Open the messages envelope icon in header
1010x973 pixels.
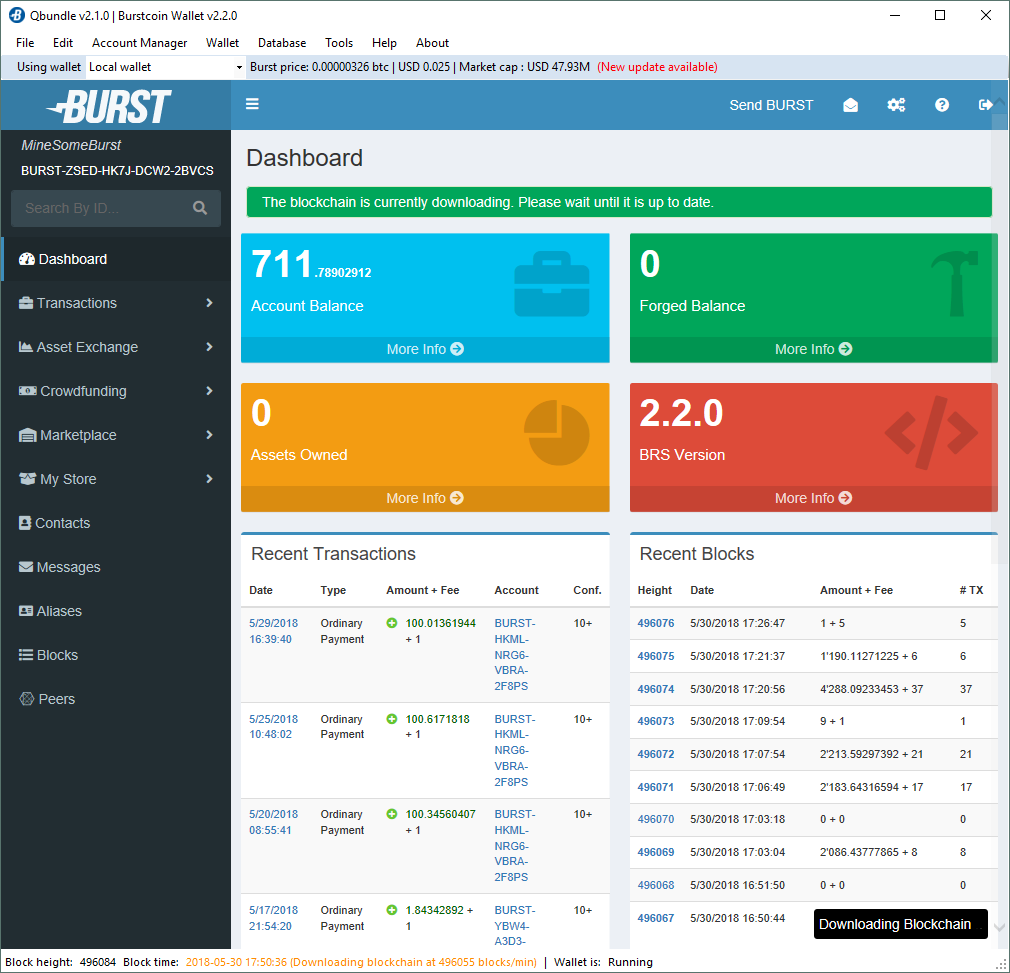click(x=850, y=105)
